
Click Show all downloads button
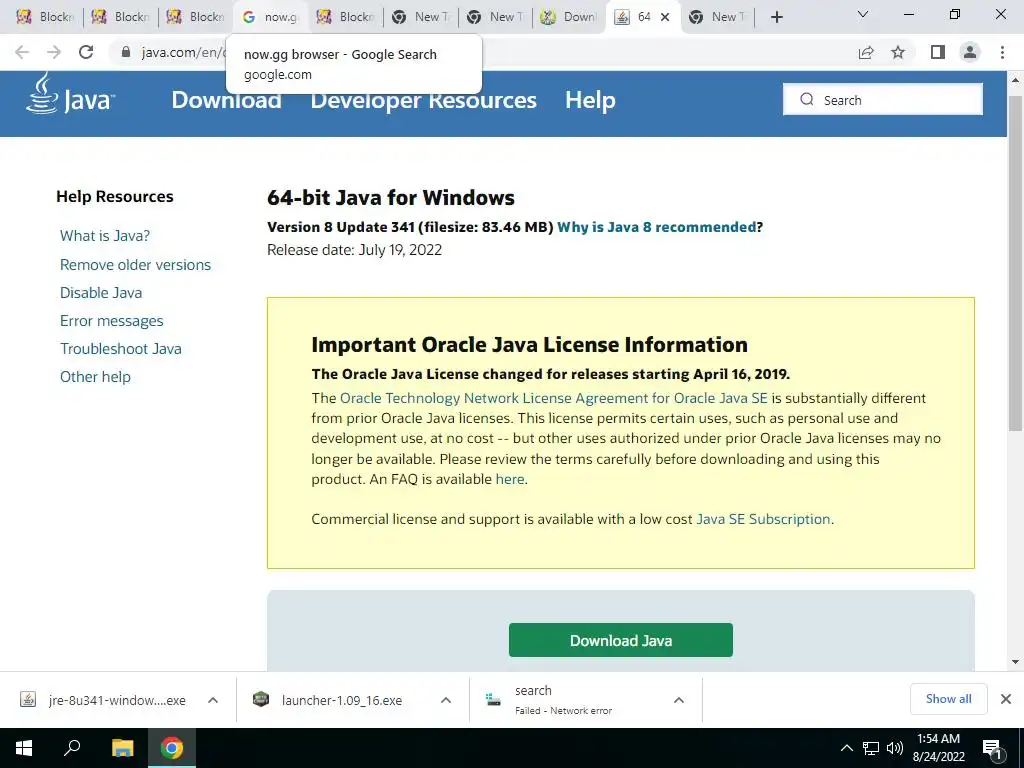948,699
